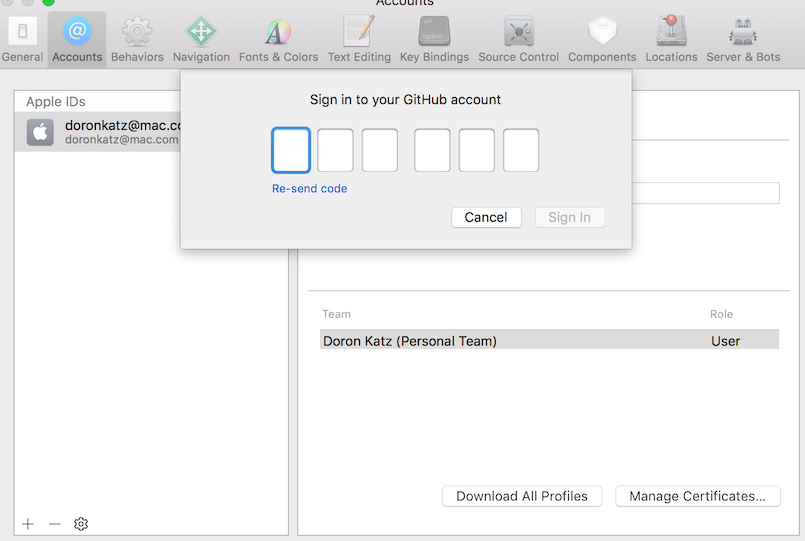Click the User role cell
Image resolution: width=805 pixels, height=541 pixels.
(x=725, y=341)
